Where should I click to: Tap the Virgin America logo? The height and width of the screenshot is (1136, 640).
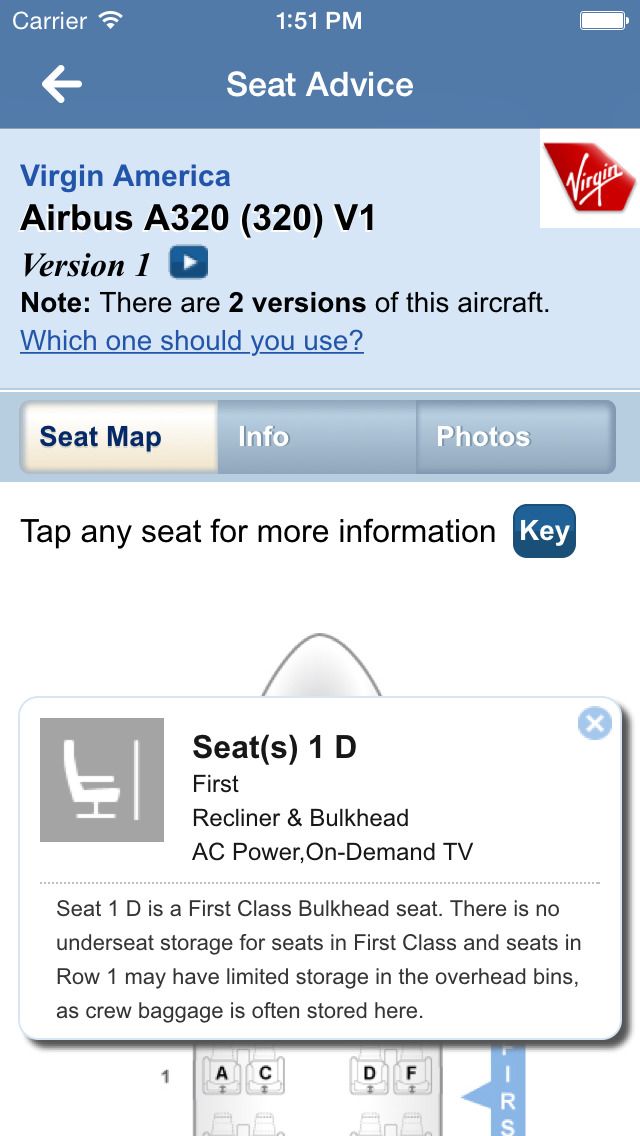coord(590,178)
